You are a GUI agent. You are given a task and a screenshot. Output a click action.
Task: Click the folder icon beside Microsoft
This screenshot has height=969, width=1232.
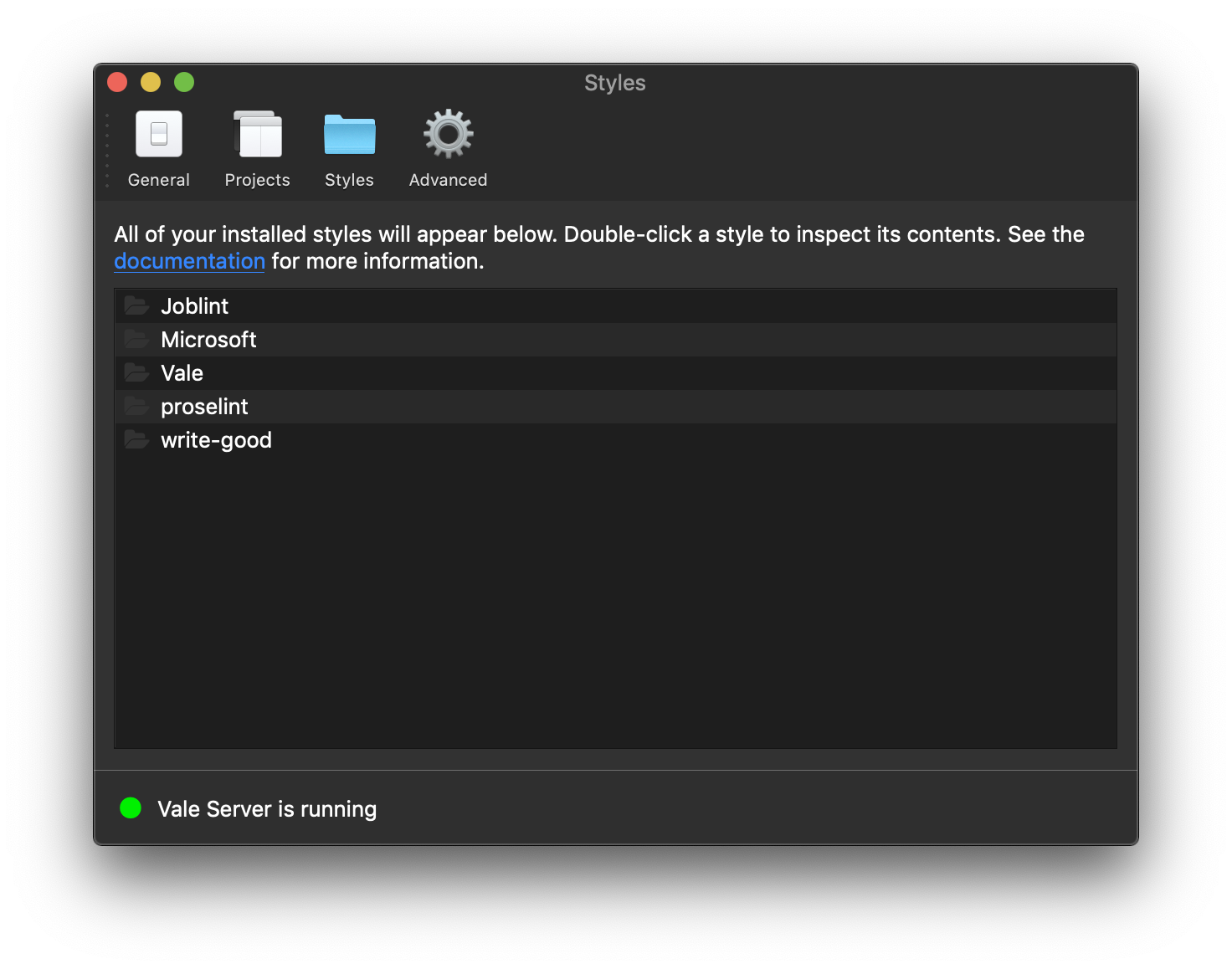click(136, 339)
